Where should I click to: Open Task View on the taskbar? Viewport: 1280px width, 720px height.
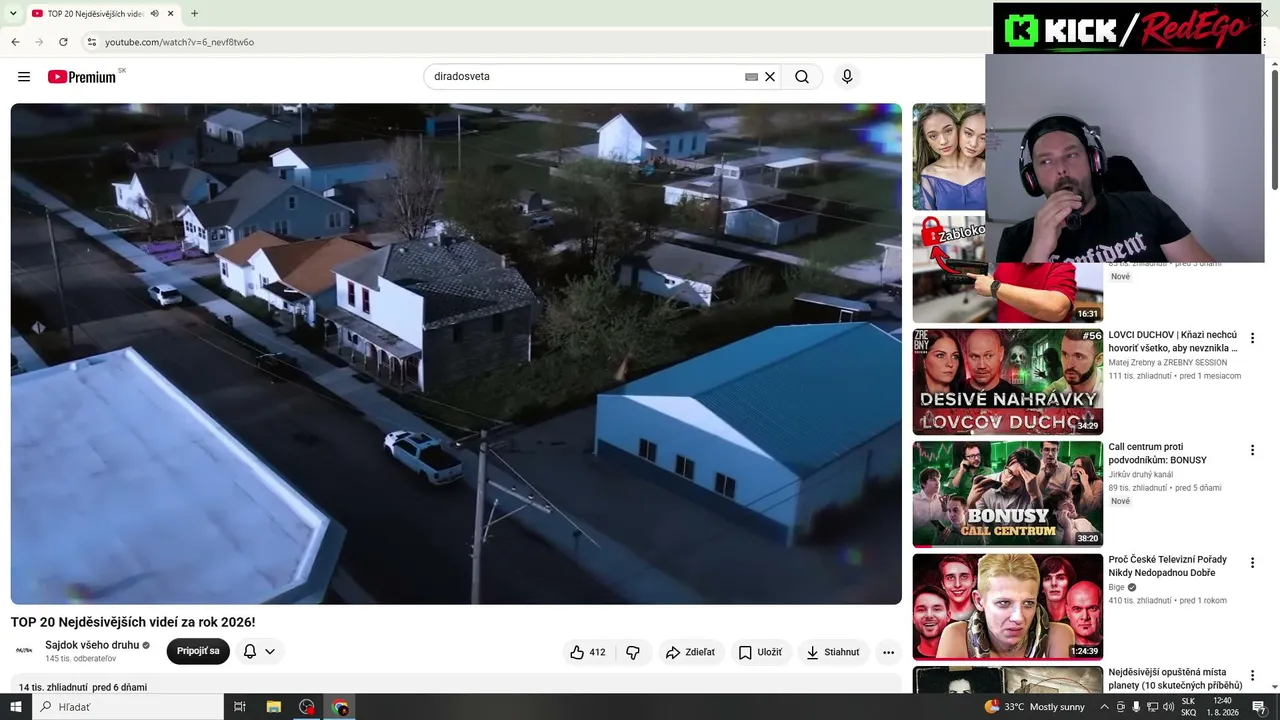click(x=240, y=707)
